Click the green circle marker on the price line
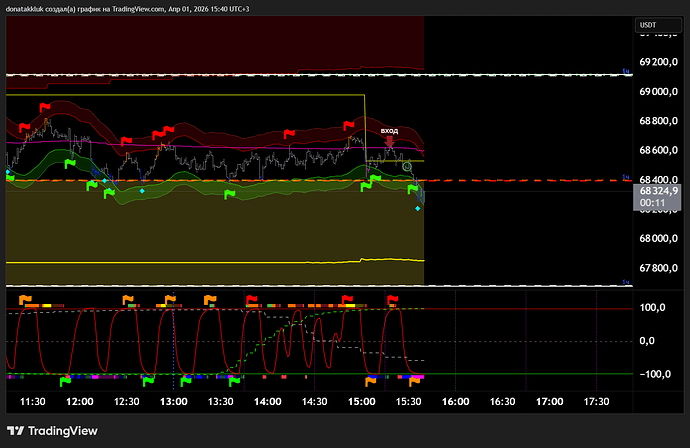The width and height of the screenshot is (690, 448). pyautogui.click(x=407, y=167)
